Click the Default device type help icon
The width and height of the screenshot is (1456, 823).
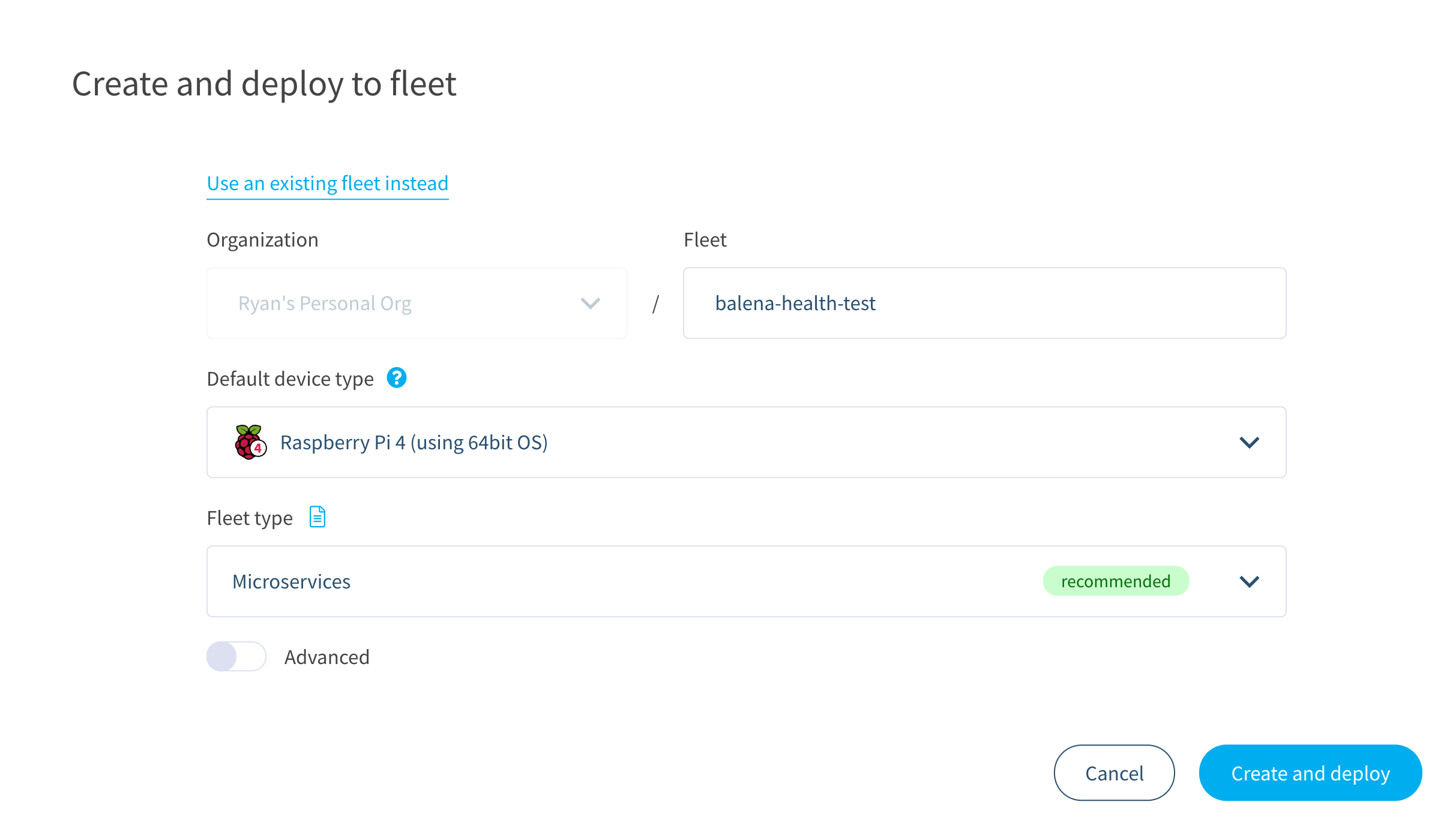396,378
